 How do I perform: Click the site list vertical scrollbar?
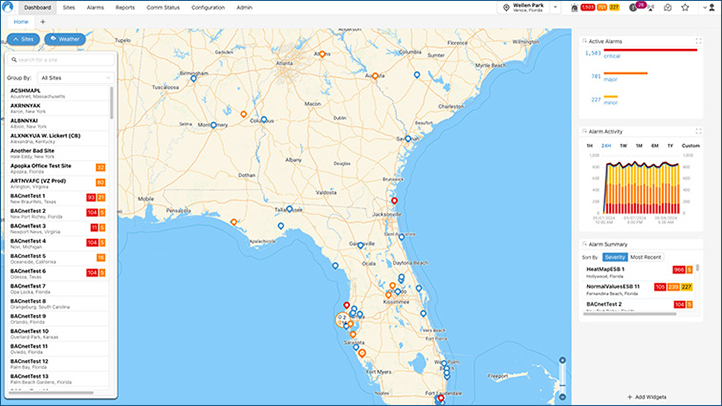(x=111, y=102)
